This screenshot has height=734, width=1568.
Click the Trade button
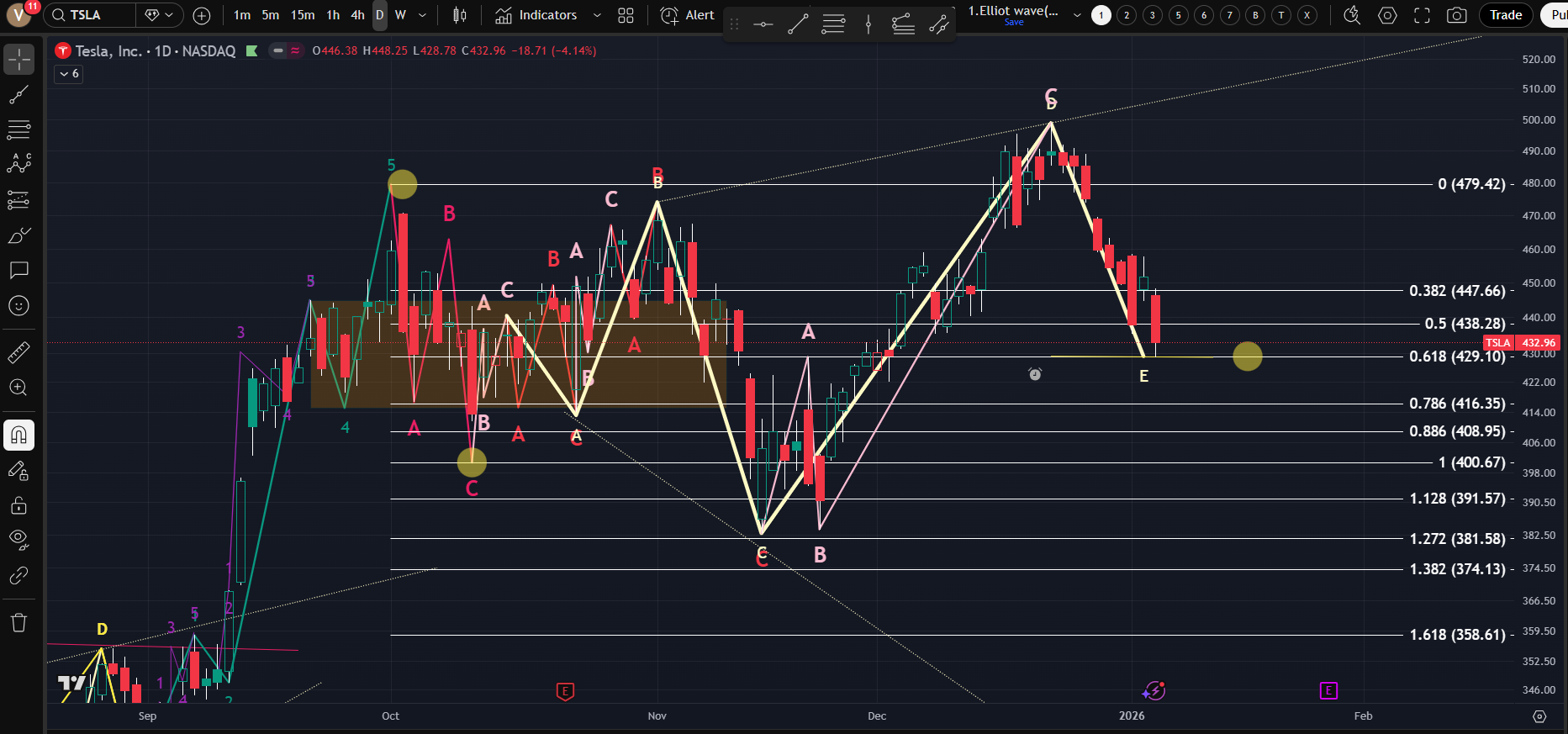1505,15
